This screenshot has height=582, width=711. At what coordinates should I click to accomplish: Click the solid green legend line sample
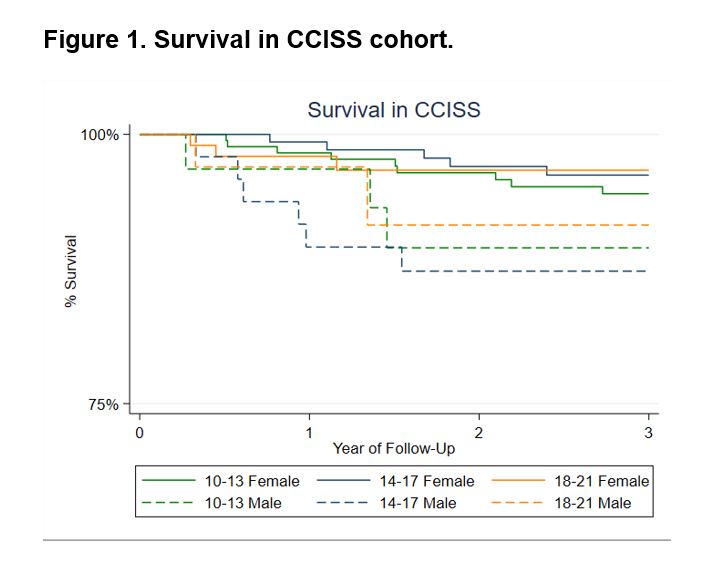(168, 481)
